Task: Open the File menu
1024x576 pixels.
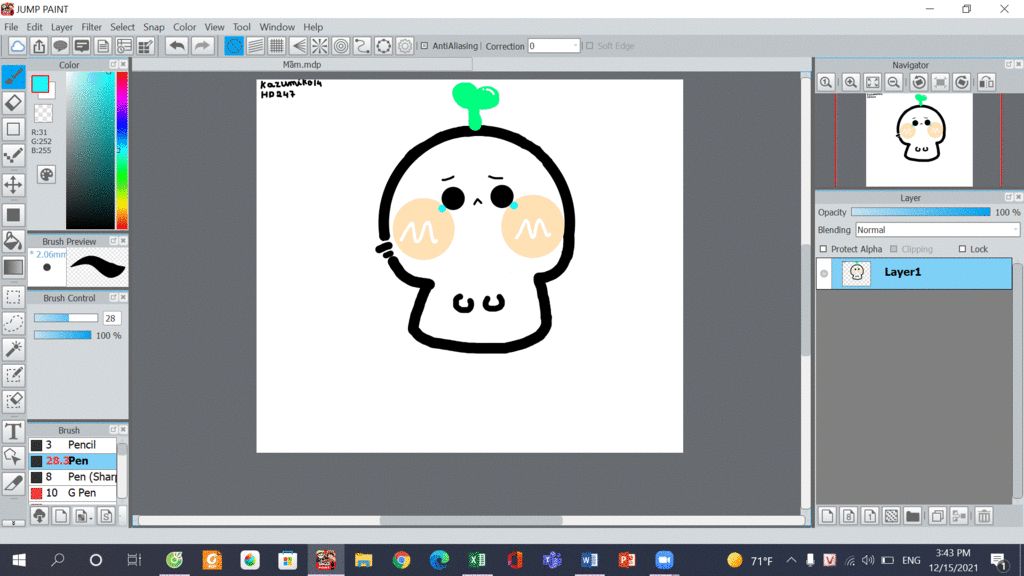Action: pyautogui.click(x=11, y=27)
